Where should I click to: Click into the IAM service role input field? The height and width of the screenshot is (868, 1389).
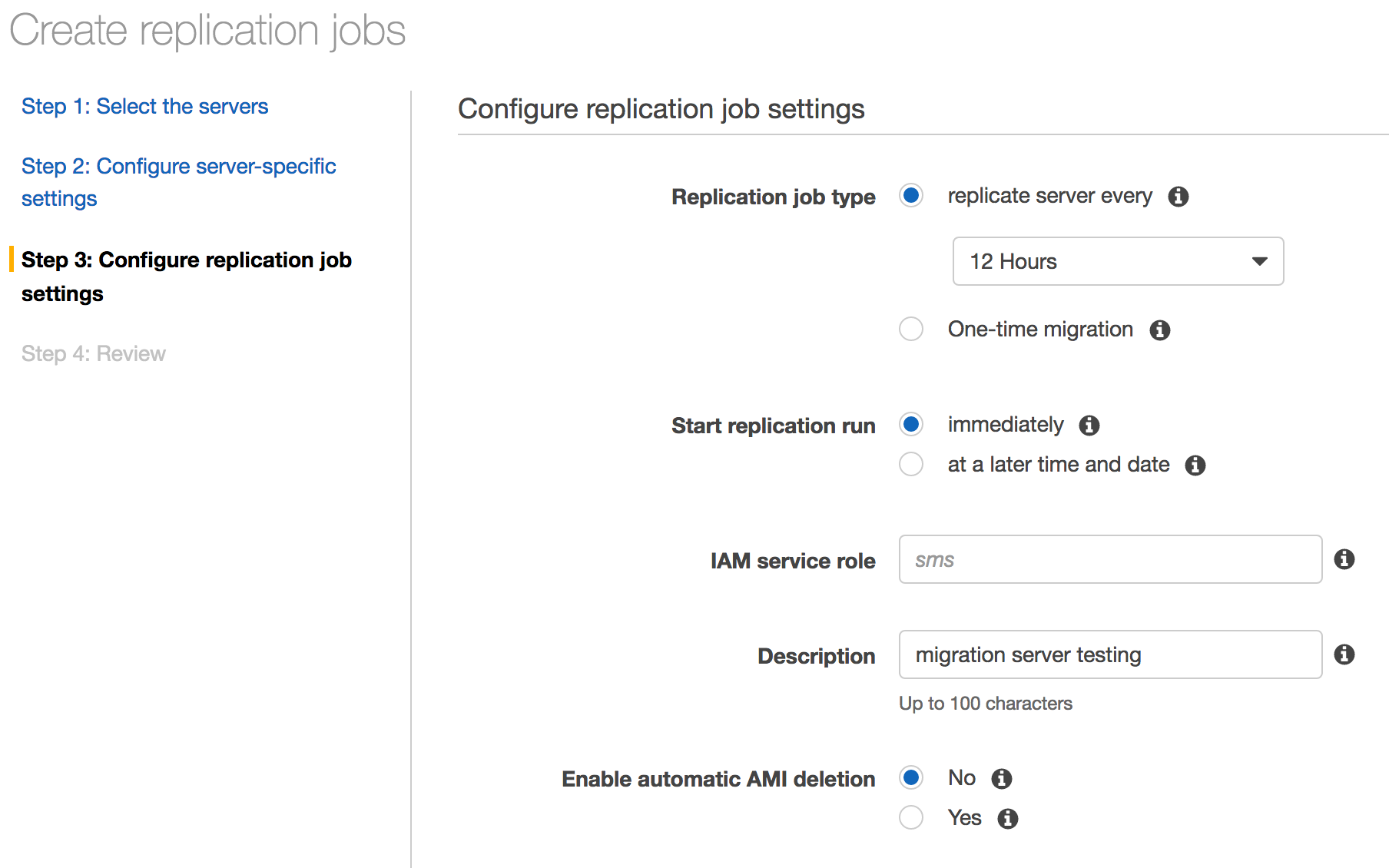pos(1110,559)
